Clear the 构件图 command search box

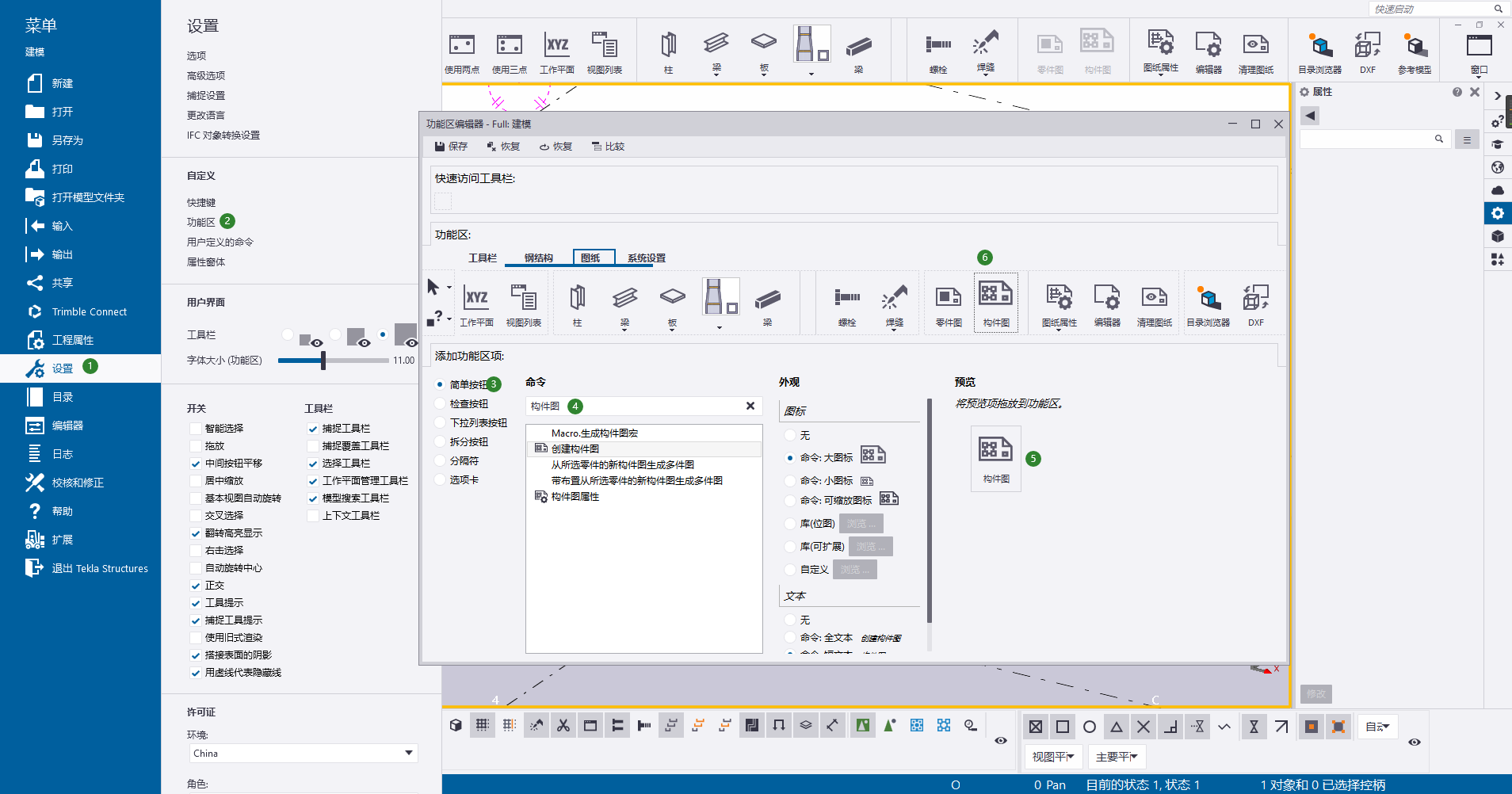750,406
